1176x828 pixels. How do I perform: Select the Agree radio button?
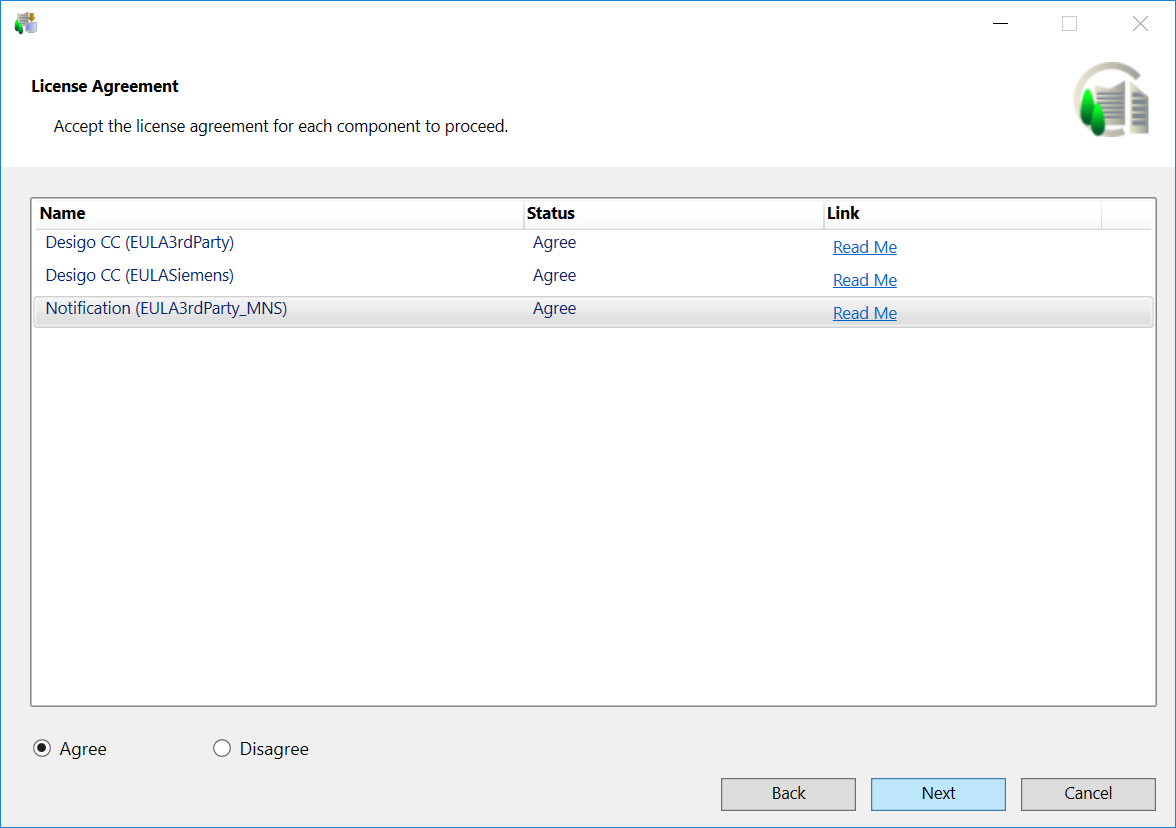pos(42,749)
